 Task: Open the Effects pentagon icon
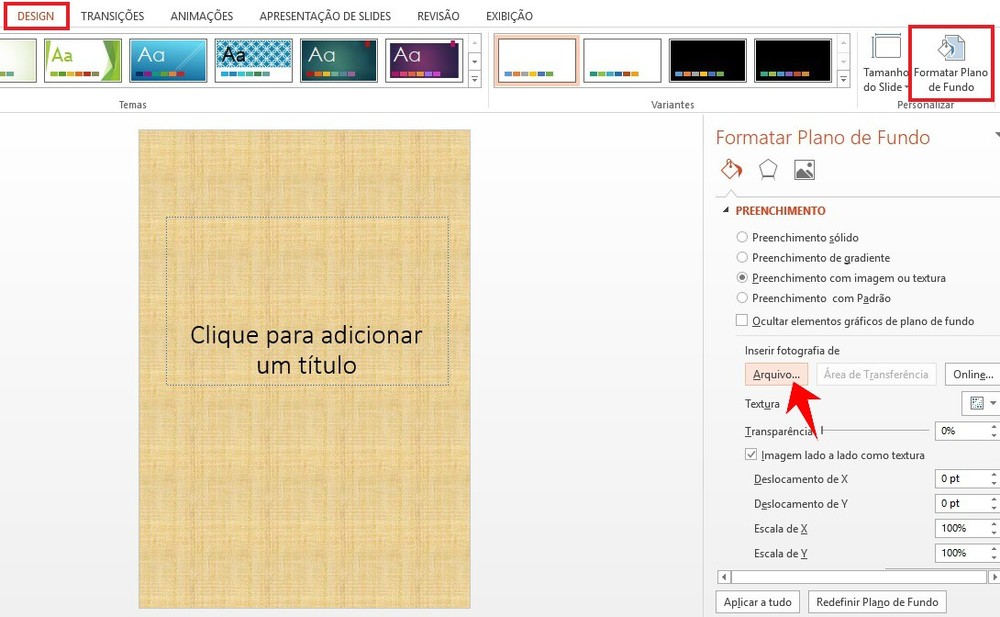coord(767,170)
